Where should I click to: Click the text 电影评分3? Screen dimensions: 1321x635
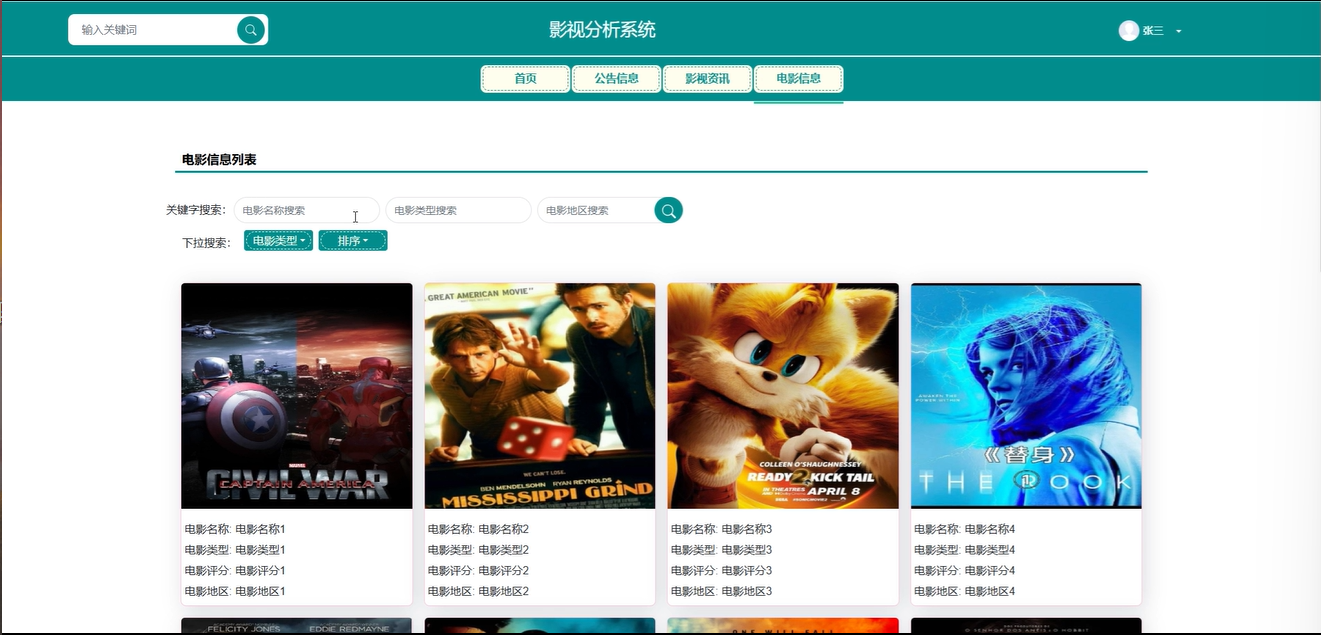747,571
